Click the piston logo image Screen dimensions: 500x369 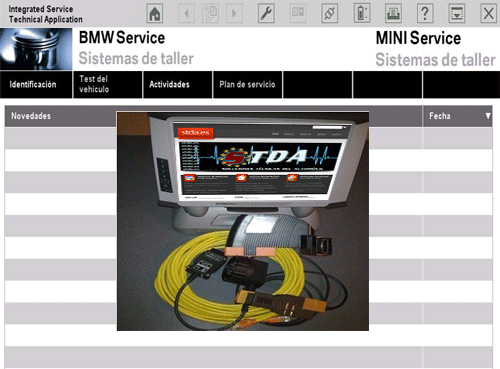(x=36, y=49)
